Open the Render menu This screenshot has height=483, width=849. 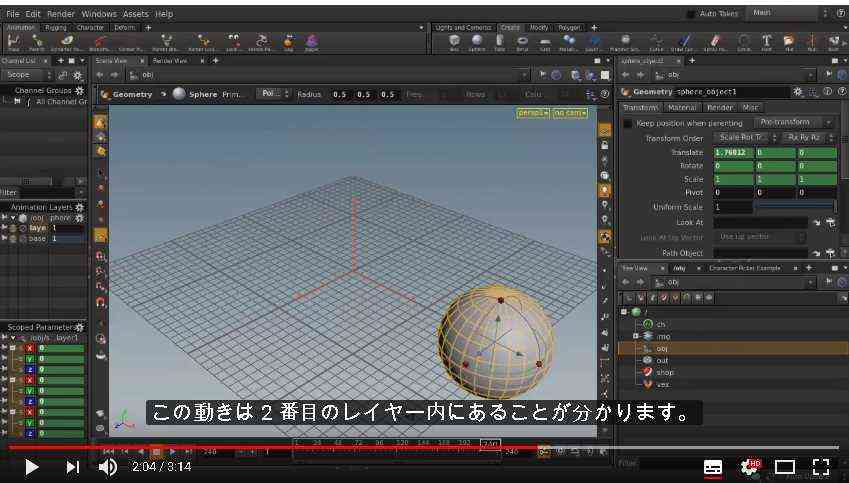click(x=61, y=14)
